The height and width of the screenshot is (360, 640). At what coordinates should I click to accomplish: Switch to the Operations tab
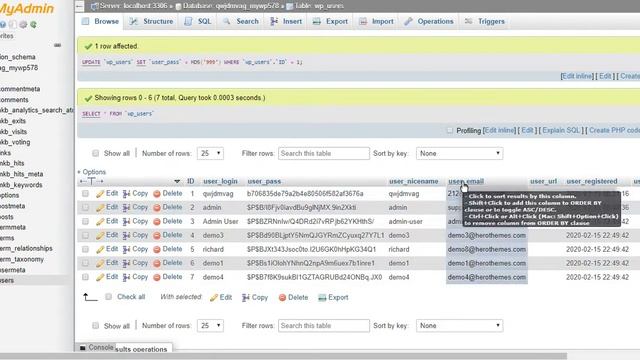pos(429,21)
